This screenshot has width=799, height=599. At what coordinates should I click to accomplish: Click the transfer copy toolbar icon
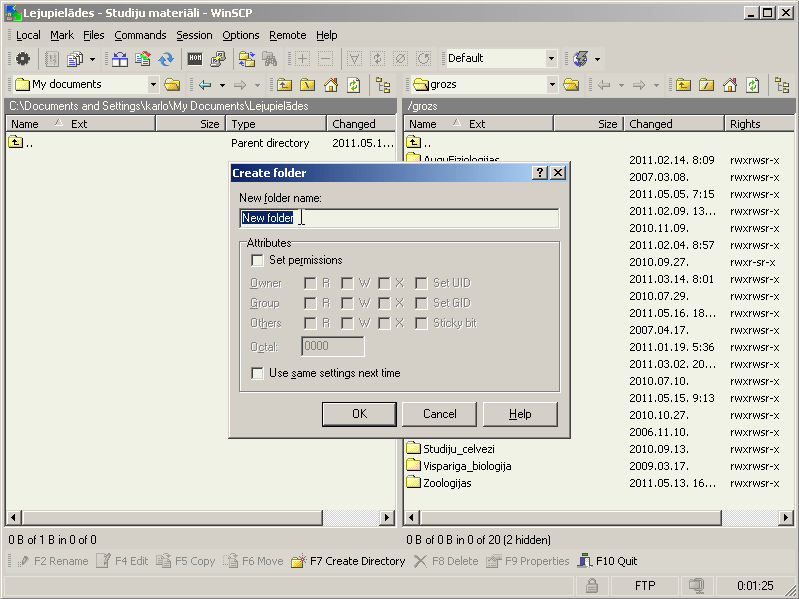[x=75, y=59]
